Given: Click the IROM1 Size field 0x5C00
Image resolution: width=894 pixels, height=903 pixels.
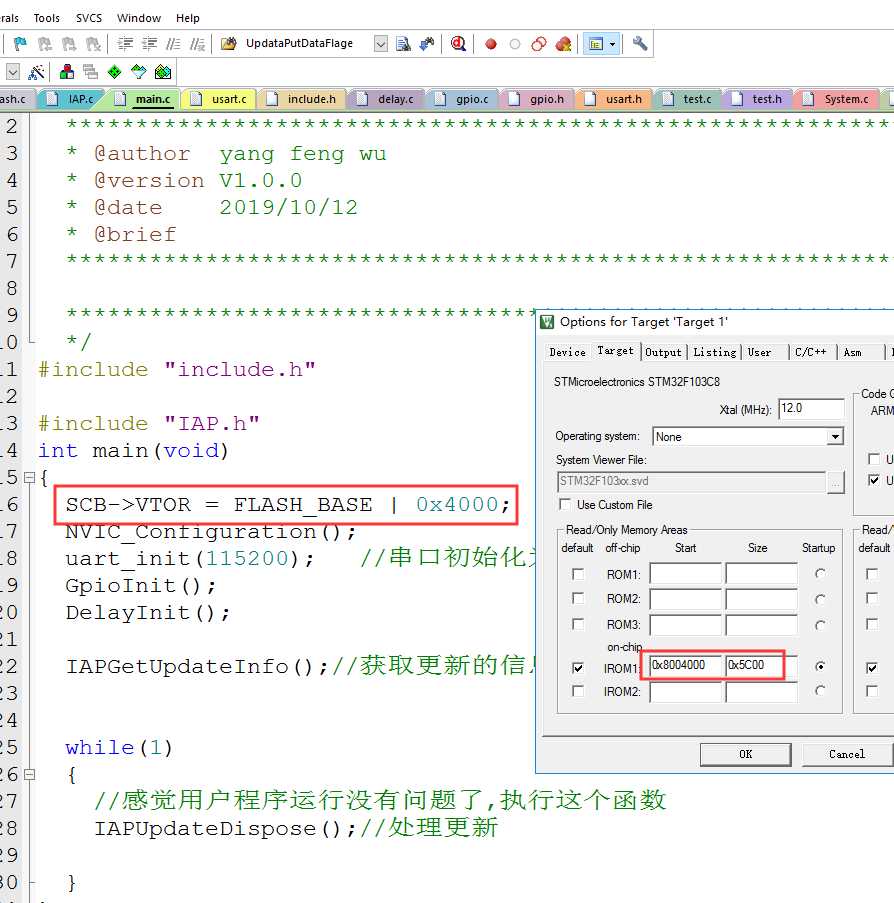Looking at the screenshot, I should coord(762,666).
